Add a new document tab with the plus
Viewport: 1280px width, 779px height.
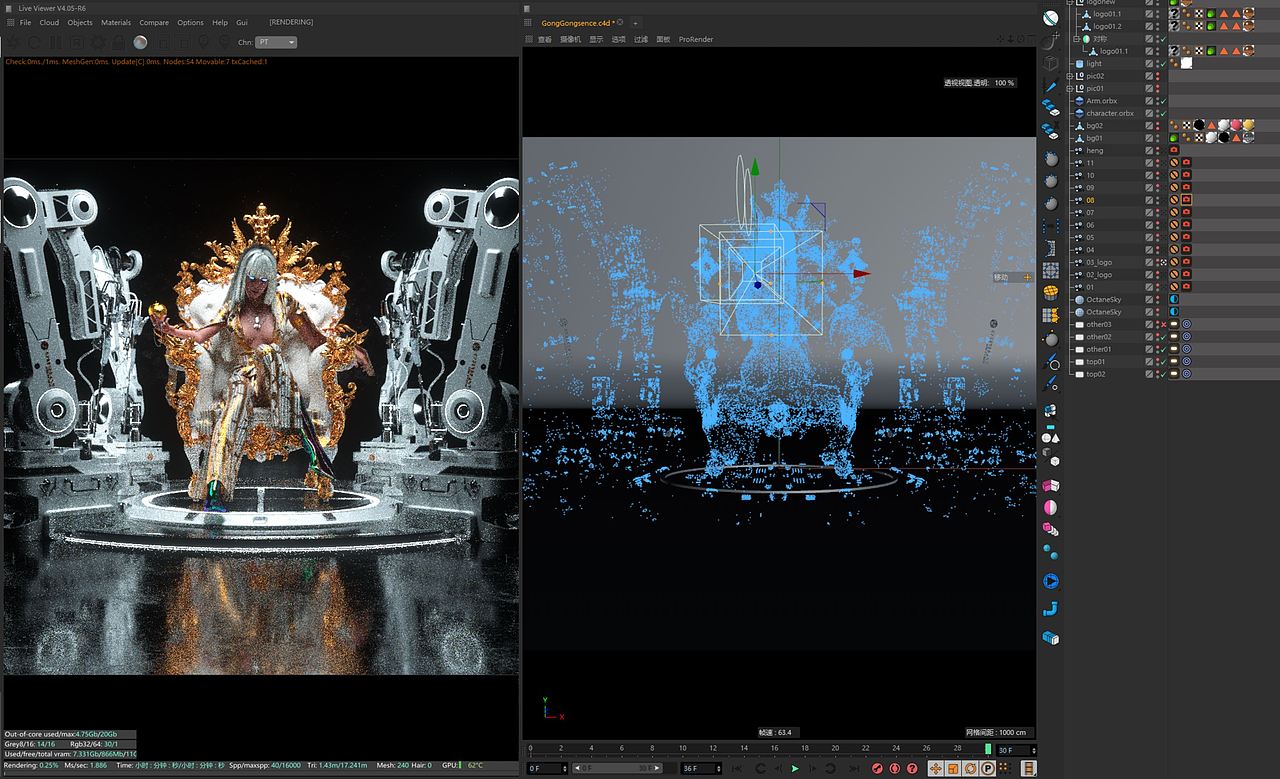(634, 22)
